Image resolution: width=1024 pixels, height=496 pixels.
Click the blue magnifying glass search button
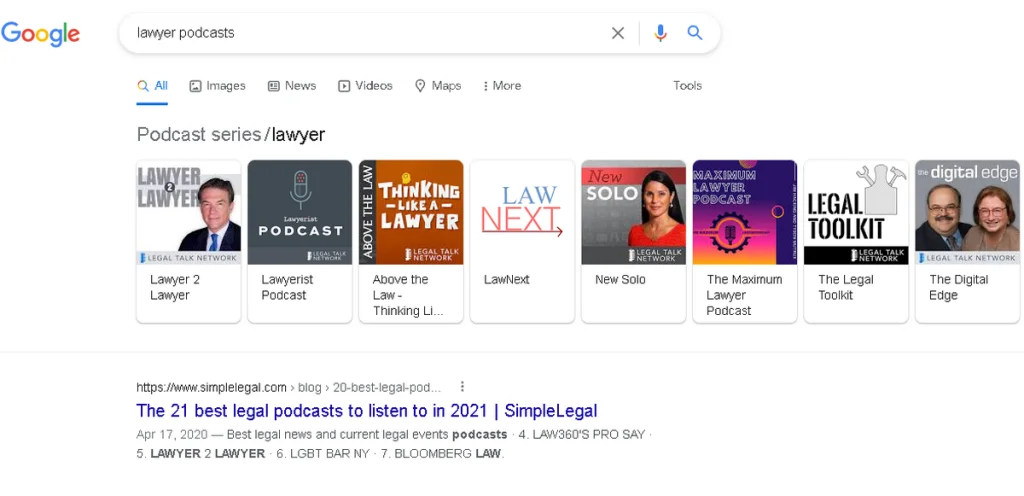pyautogui.click(x=695, y=33)
